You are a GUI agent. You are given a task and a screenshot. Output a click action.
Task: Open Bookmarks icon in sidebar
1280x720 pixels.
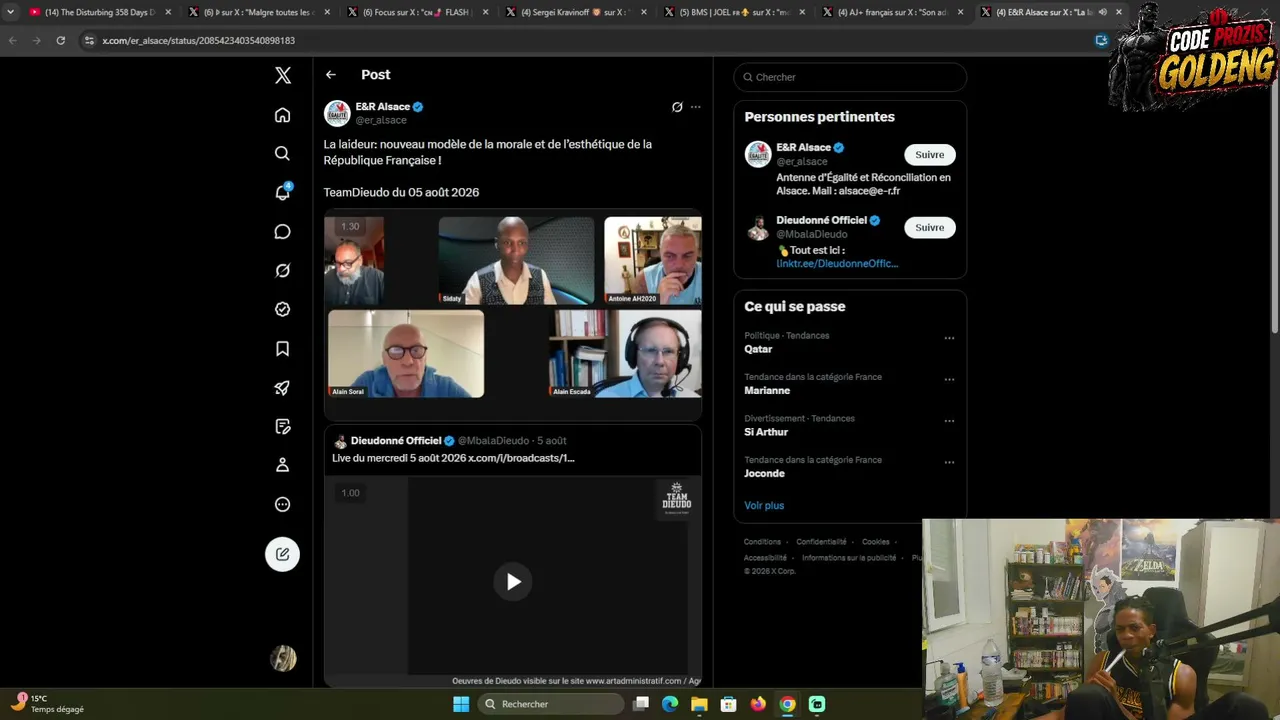click(283, 349)
